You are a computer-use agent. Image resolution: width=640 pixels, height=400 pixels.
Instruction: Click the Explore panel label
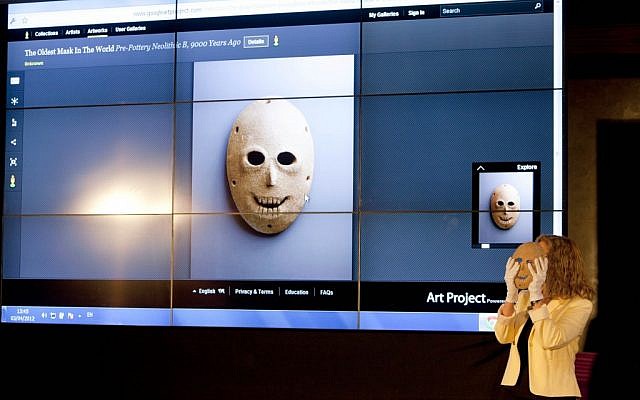[527, 167]
